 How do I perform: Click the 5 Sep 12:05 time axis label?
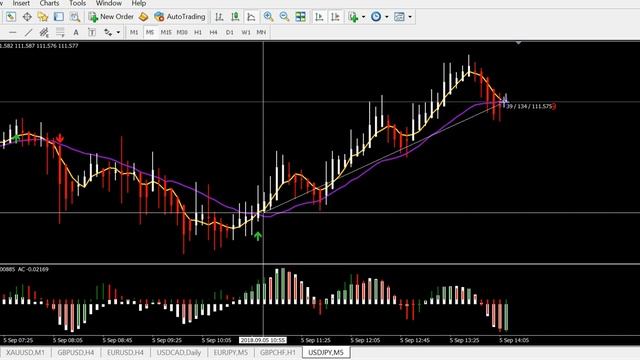(365, 340)
